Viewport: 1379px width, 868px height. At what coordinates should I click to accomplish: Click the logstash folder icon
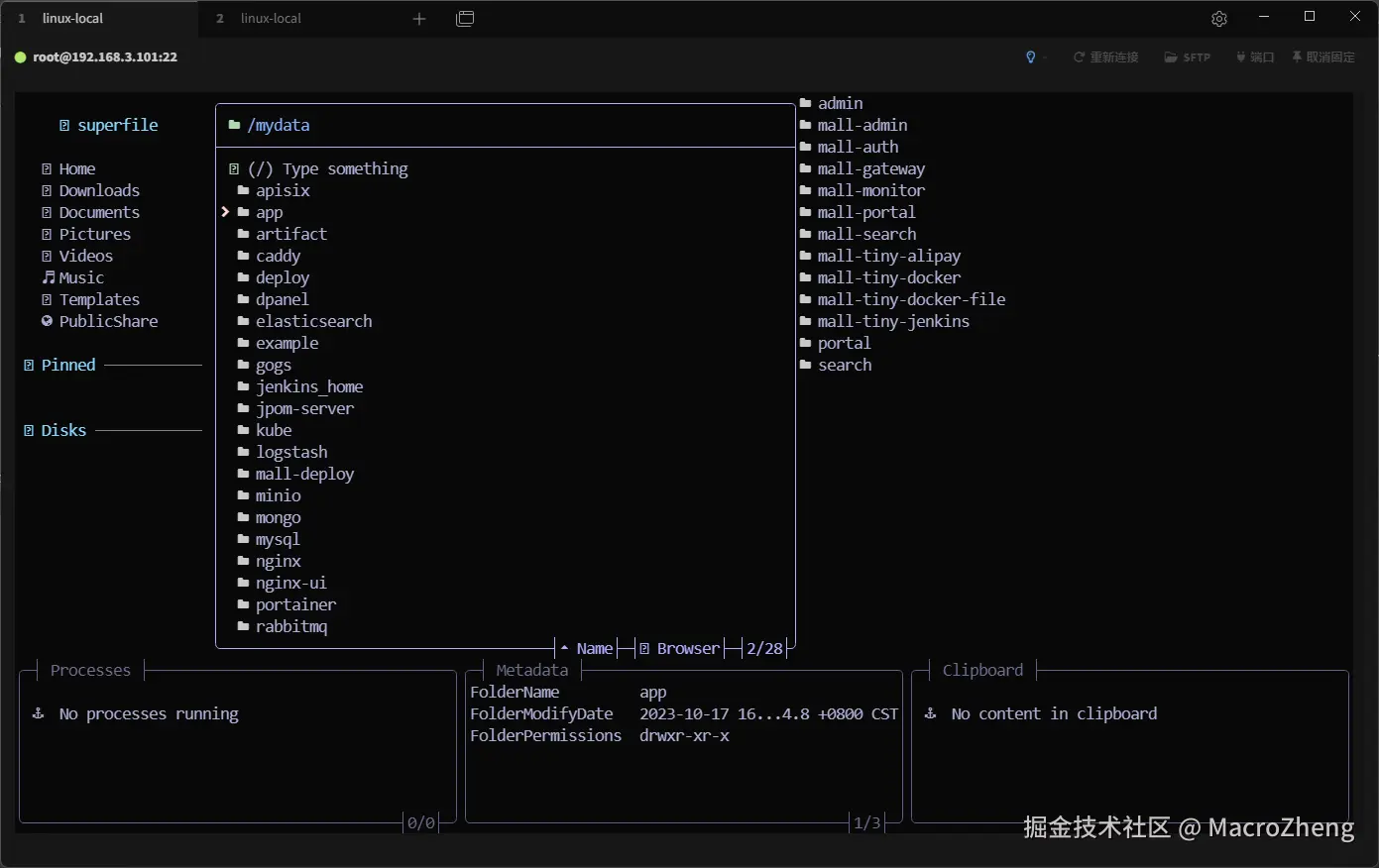pyautogui.click(x=243, y=453)
